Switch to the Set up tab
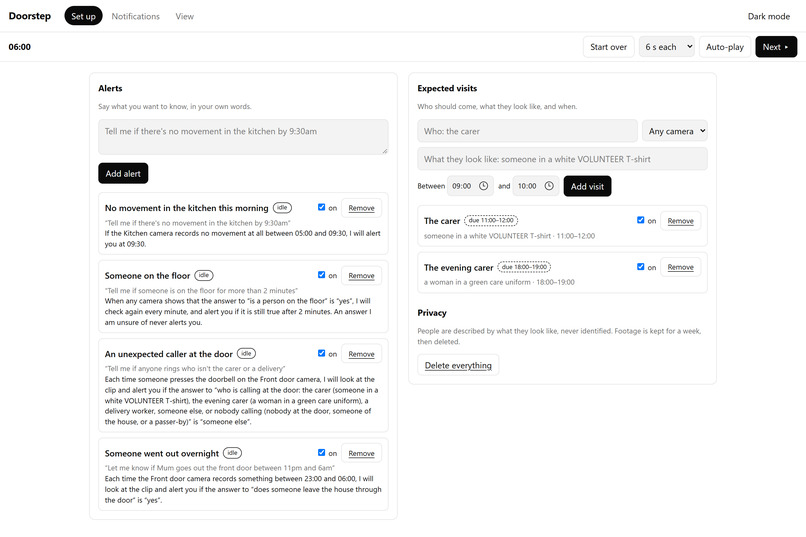Screen dimensions: 806x537 click(83, 16)
